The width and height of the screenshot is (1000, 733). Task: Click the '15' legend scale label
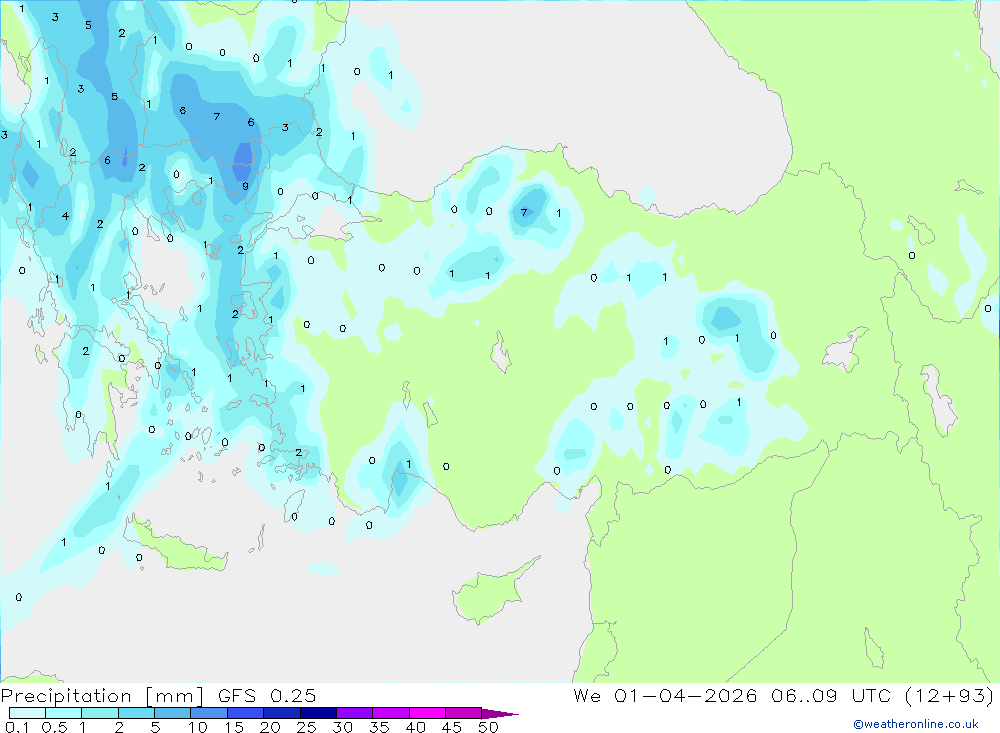pyautogui.click(x=234, y=727)
